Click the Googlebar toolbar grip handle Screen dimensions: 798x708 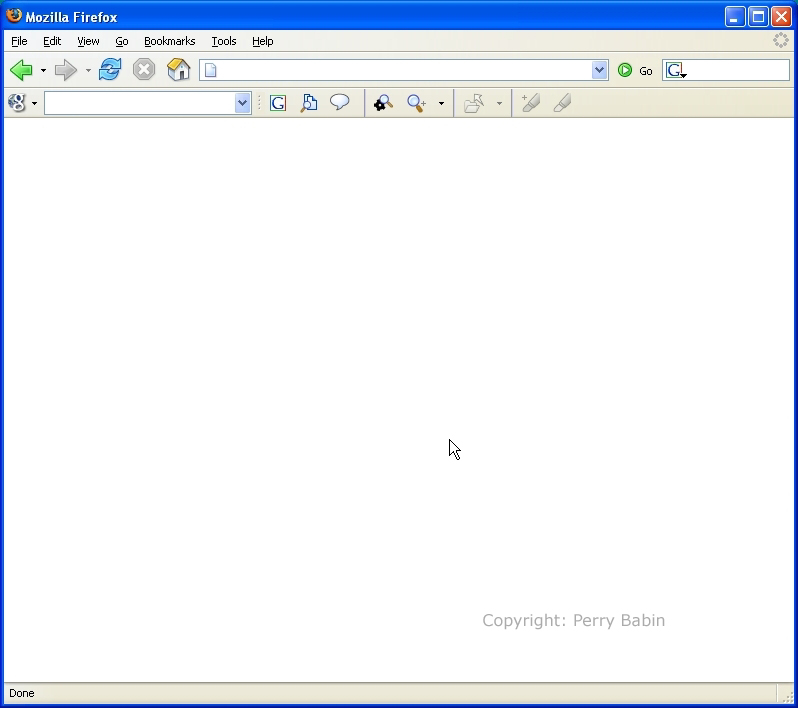(x=259, y=103)
